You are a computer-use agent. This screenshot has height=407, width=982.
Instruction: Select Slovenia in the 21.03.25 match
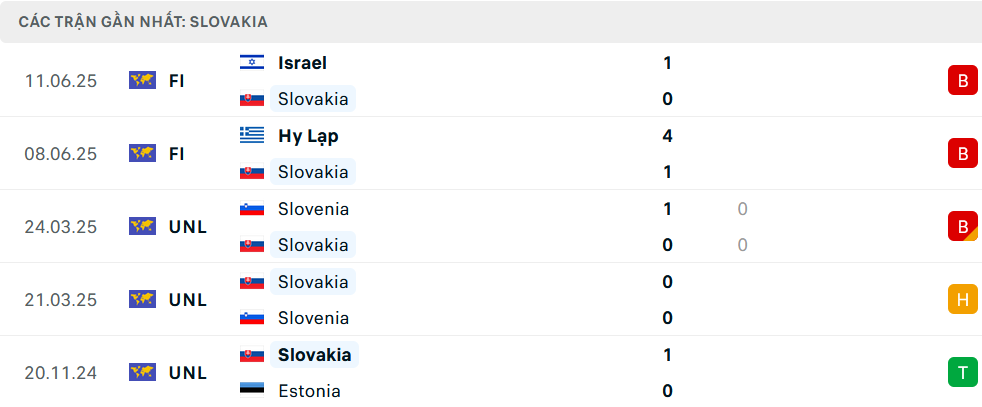click(313, 318)
